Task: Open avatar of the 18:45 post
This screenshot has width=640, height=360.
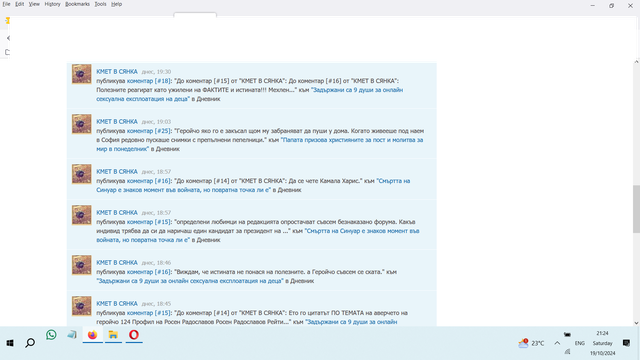Action: click(82, 306)
